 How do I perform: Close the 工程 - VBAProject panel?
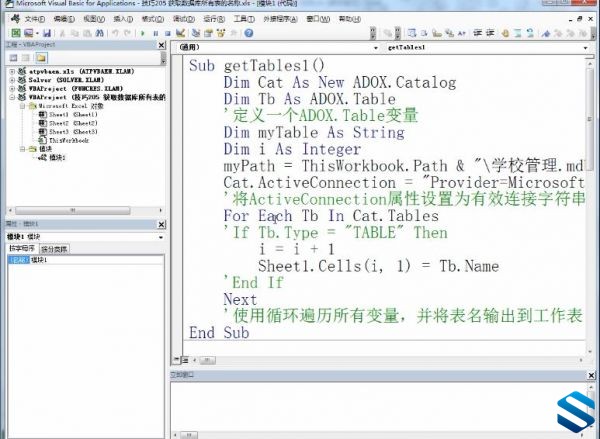click(161, 45)
